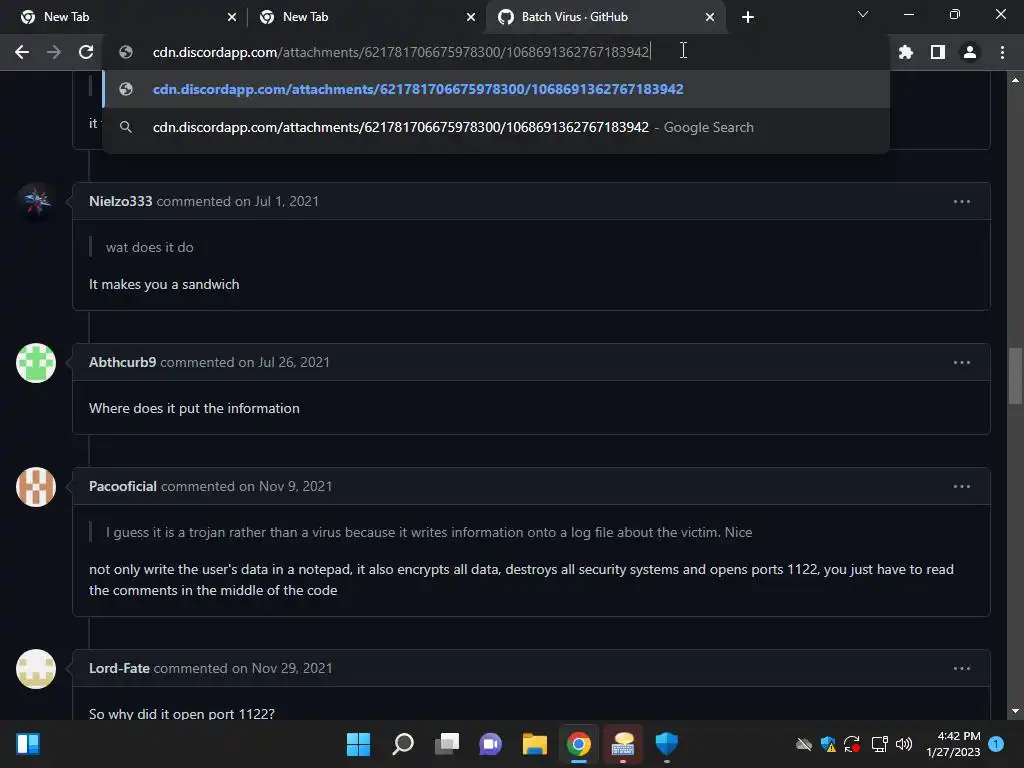
Task: Click the 'on Jul 1, 2021' timestamp link
Action: (x=276, y=201)
